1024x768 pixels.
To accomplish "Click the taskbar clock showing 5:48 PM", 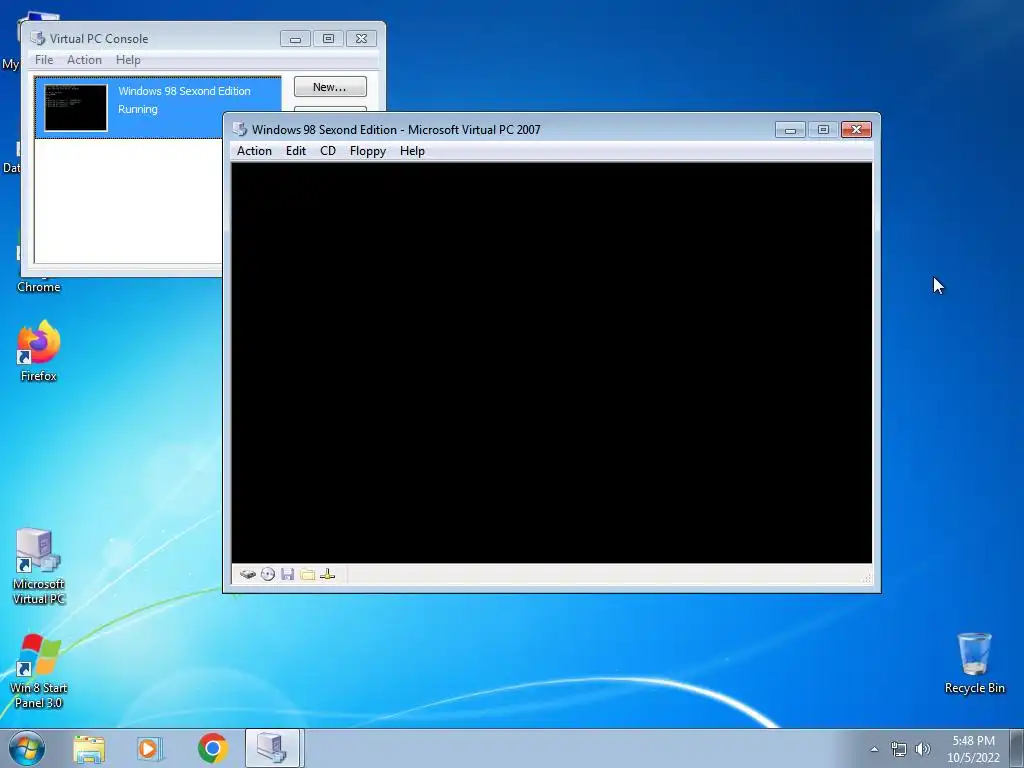I will coord(973,749).
